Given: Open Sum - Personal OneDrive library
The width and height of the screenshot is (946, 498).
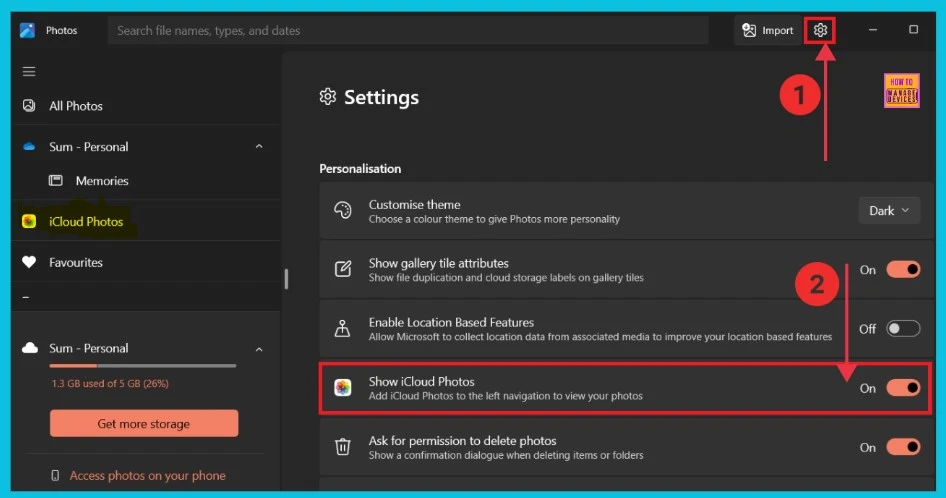Looking at the screenshot, I should click(89, 147).
